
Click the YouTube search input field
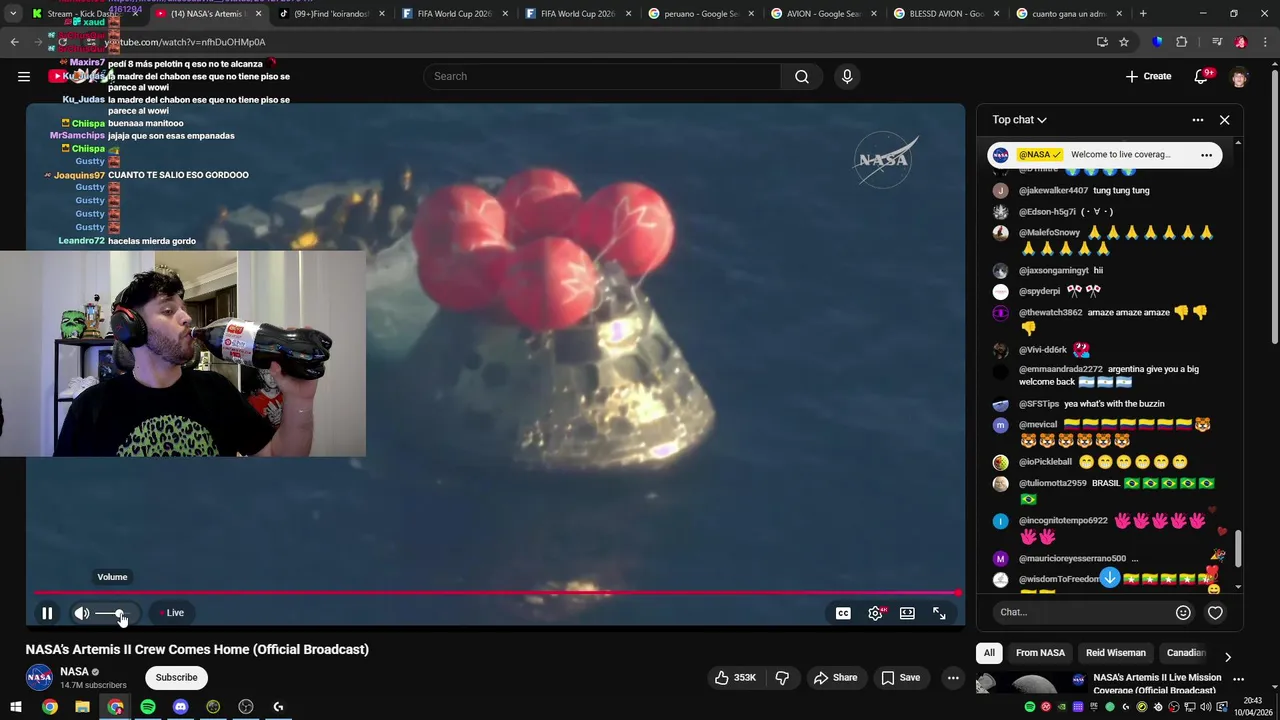[x=603, y=77]
